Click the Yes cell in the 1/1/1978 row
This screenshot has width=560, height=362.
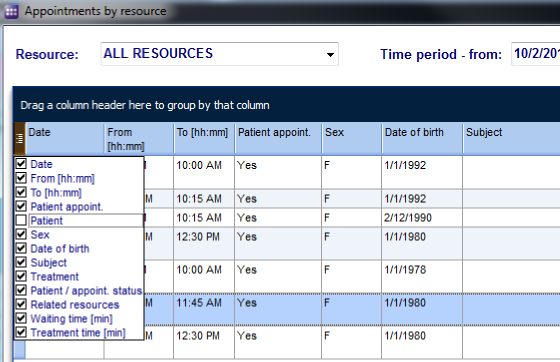(278, 276)
